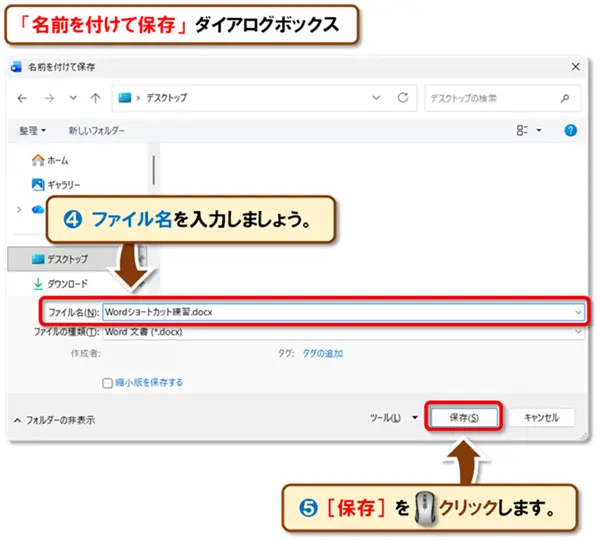
Task: Click タグの追加 link
Action: tap(323, 353)
